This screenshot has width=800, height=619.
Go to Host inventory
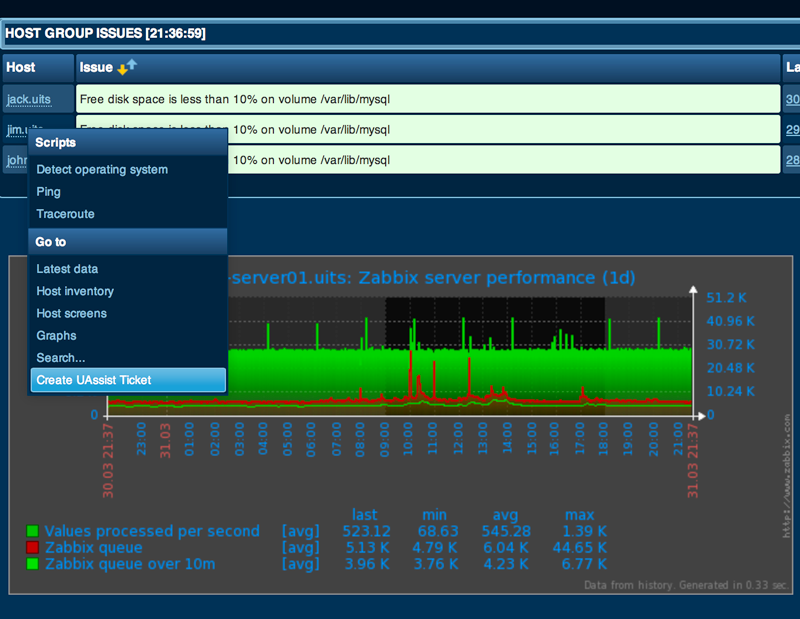75,291
